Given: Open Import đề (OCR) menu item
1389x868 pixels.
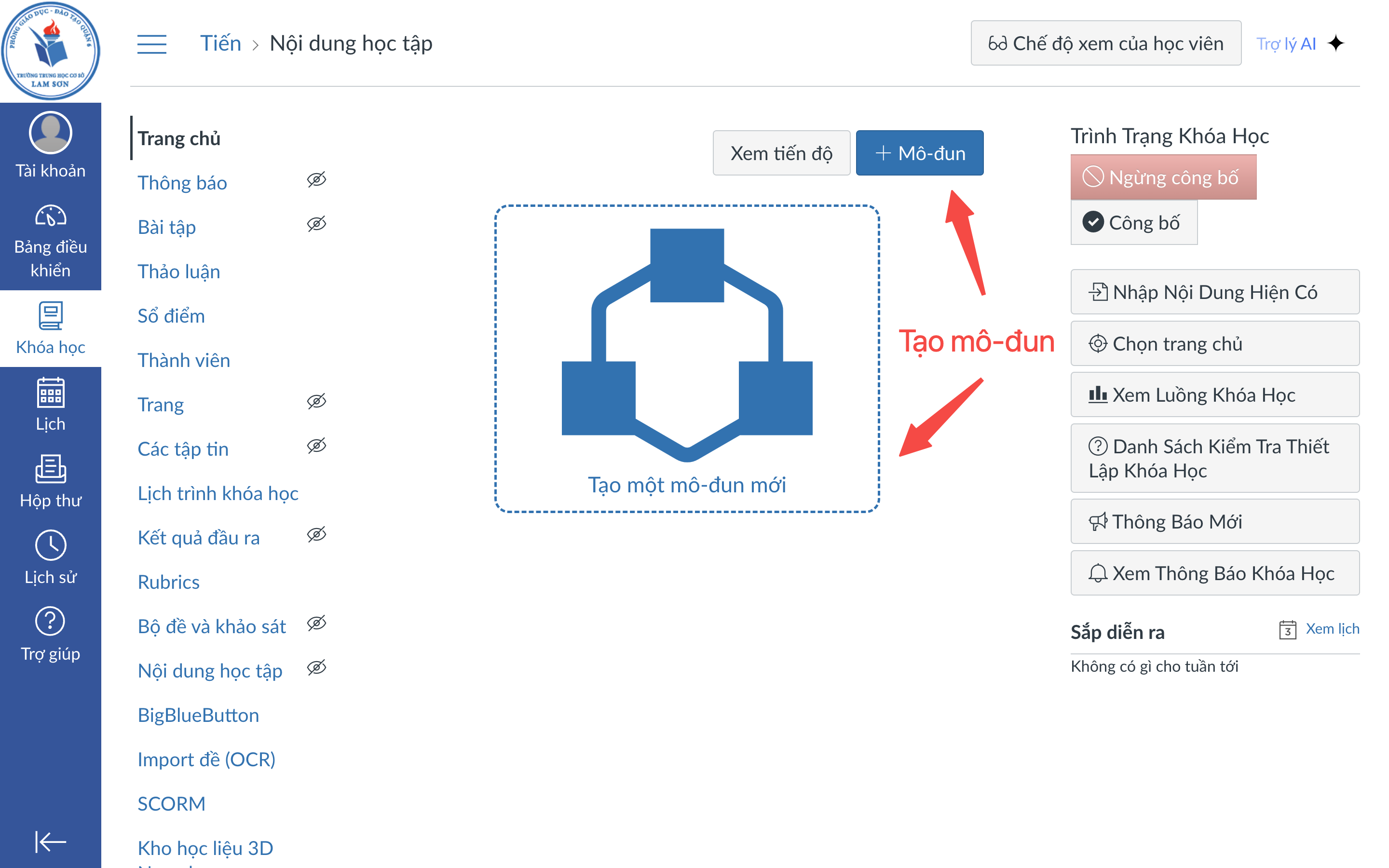Looking at the screenshot, I should (206, 759).
